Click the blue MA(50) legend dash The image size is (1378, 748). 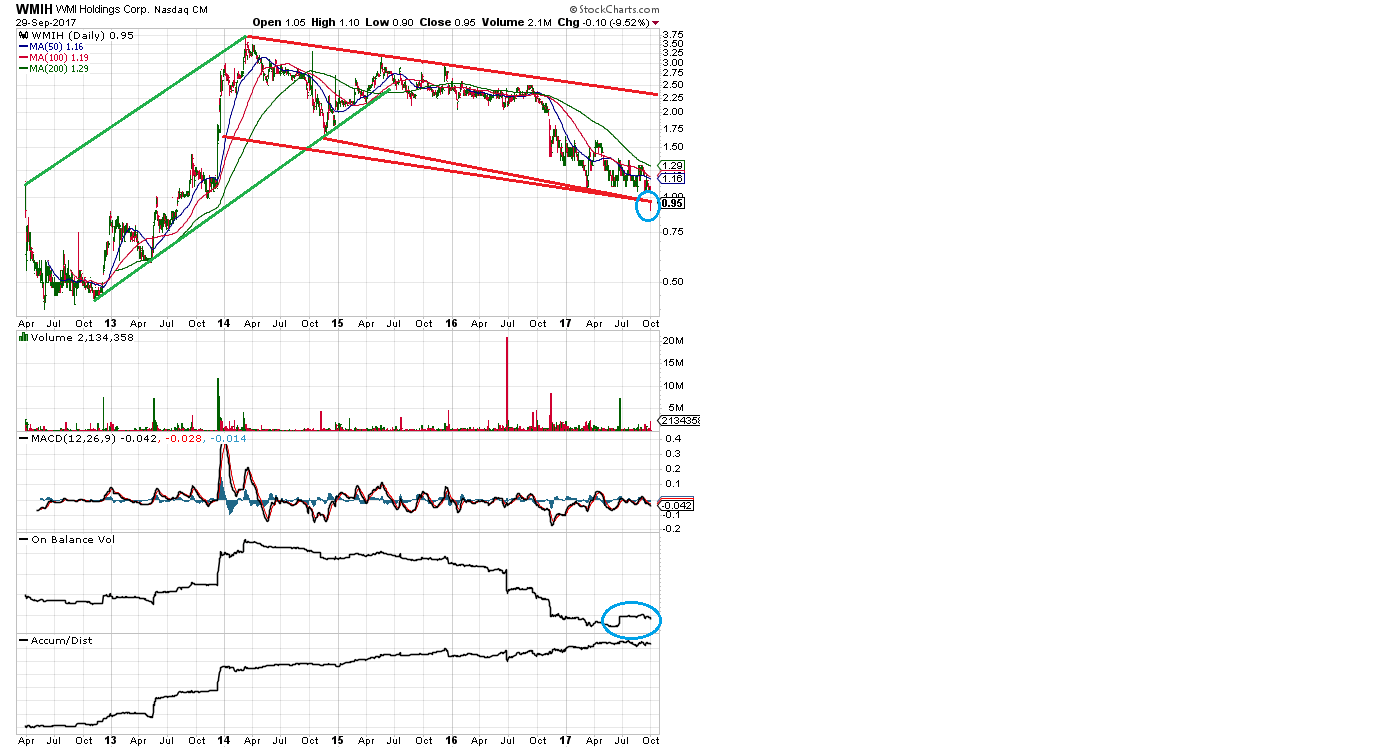tap(23, 47)
